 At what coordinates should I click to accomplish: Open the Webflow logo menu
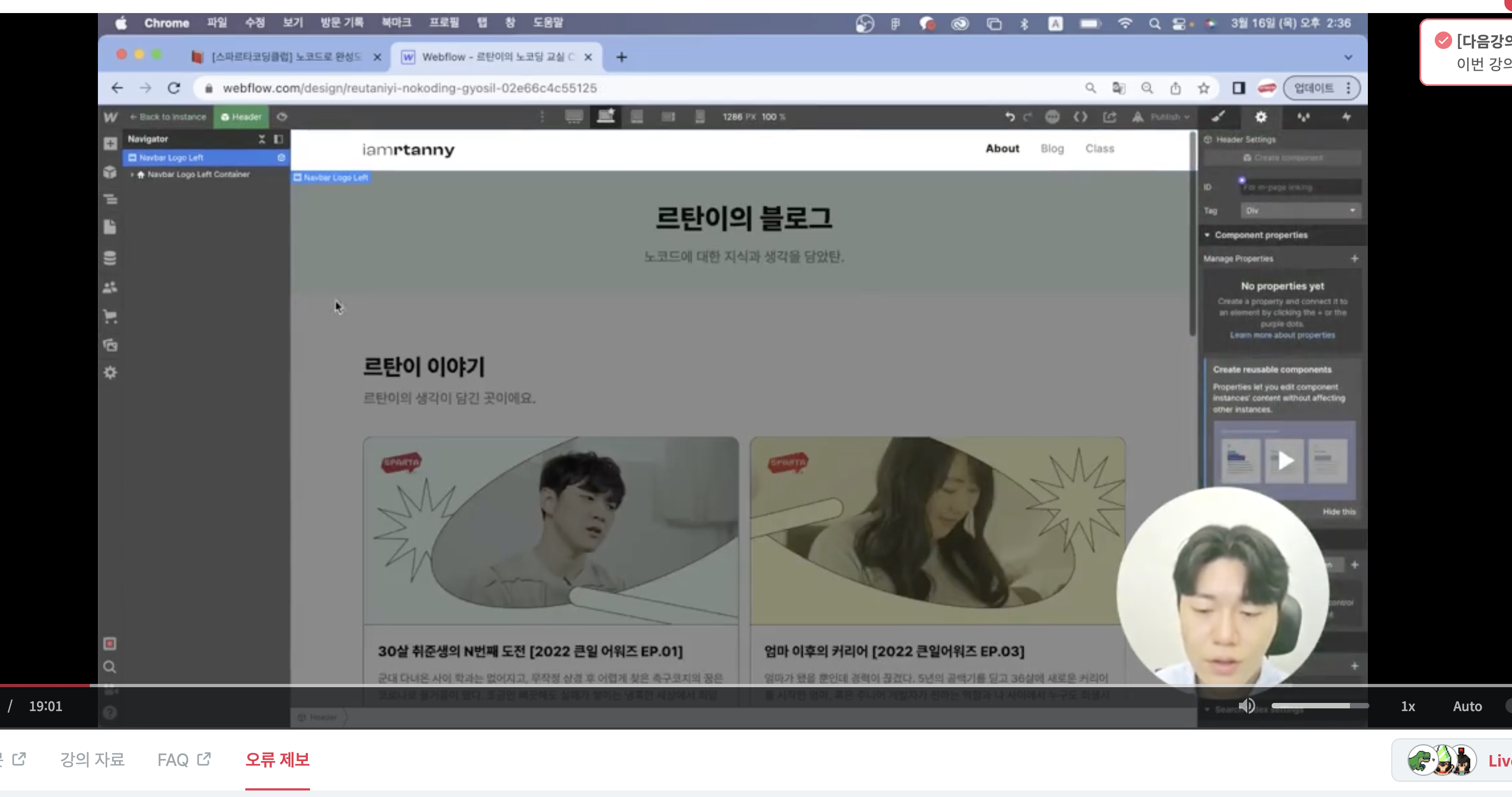coord(110,117)
